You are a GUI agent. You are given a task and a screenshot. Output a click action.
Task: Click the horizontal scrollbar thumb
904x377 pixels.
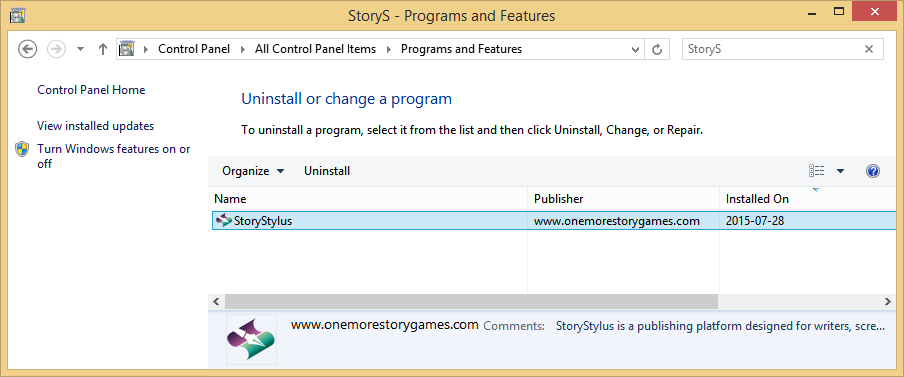[471, 301]
